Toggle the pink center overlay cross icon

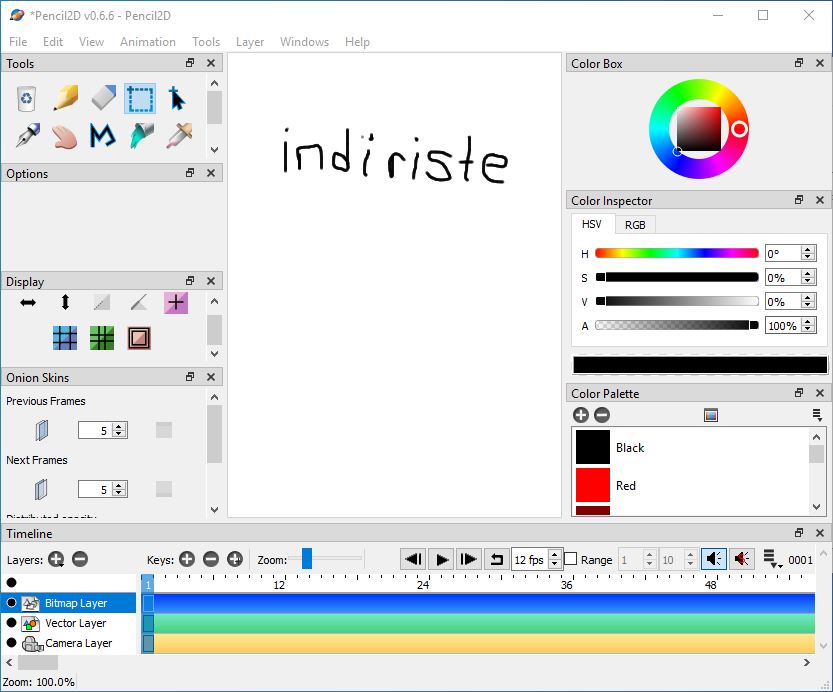point(176,303)
